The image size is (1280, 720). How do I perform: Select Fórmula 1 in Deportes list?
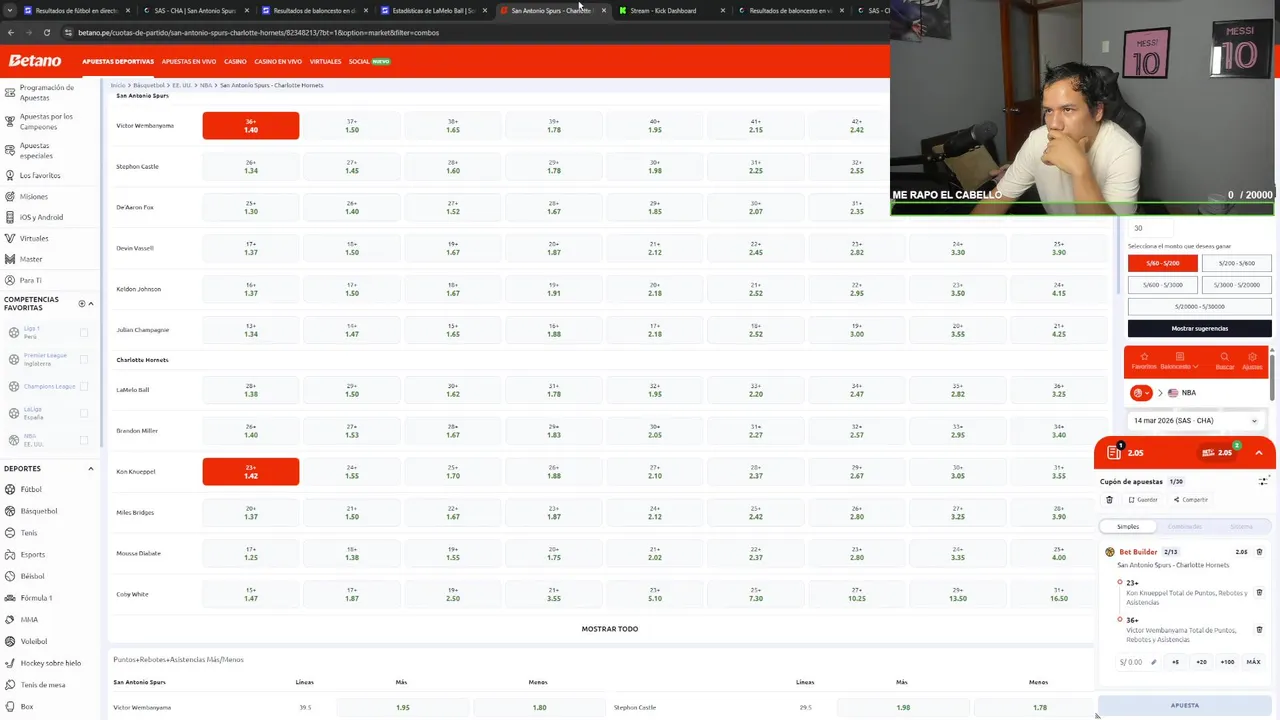(36, 598)
